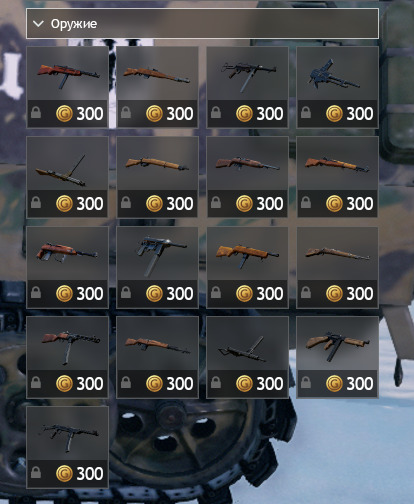Click gold coin icon under the Thompson-style gun
The height and width of the screenshot is (504, 414).
334,383
